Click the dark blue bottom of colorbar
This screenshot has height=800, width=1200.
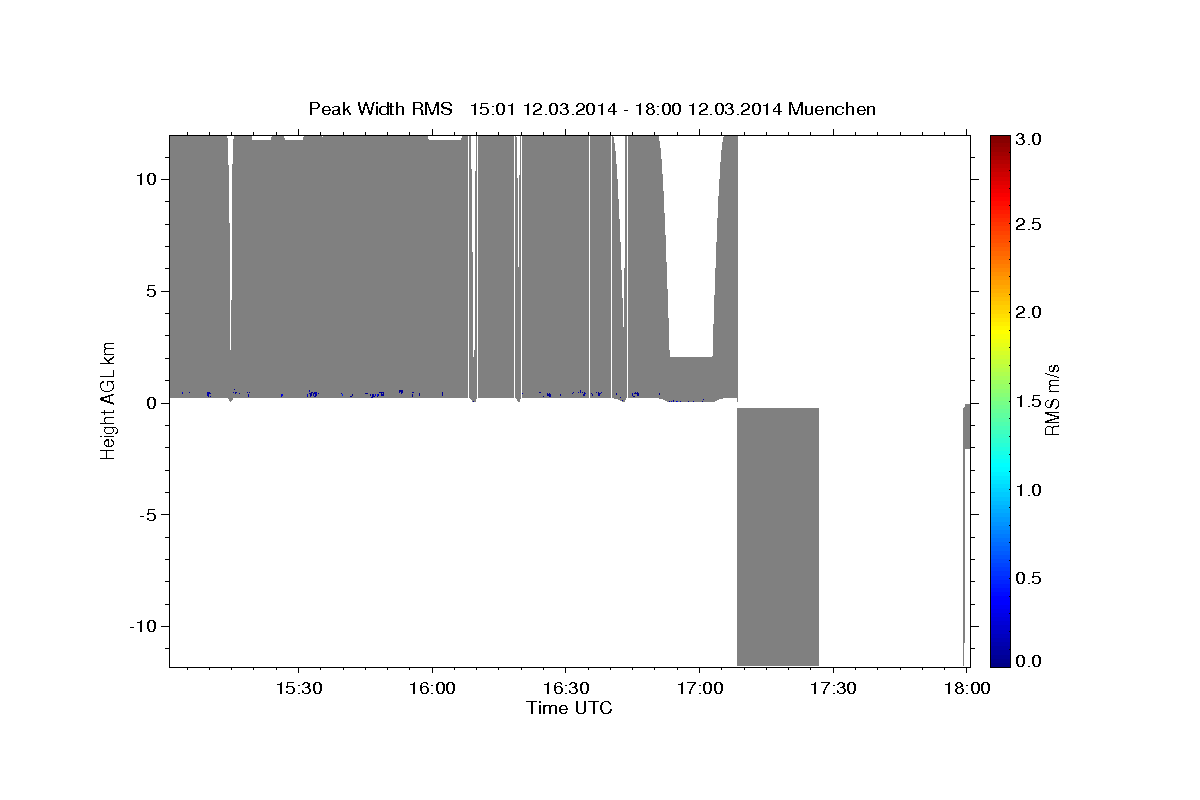(x=1001, y=658)
